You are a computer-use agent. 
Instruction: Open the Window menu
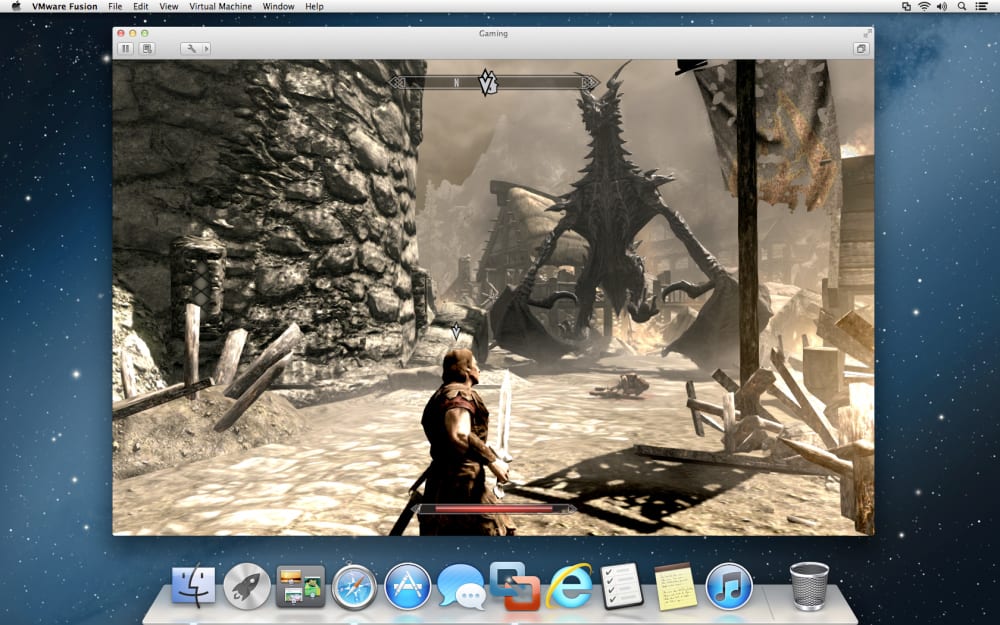click(x=278, y=6)
